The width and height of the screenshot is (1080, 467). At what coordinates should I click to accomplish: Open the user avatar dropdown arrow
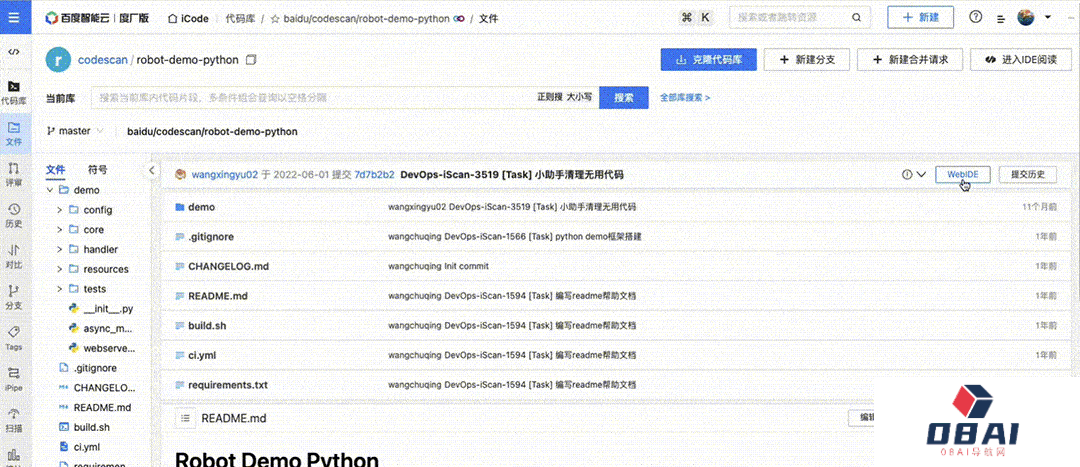click(x=1048, y=18)
